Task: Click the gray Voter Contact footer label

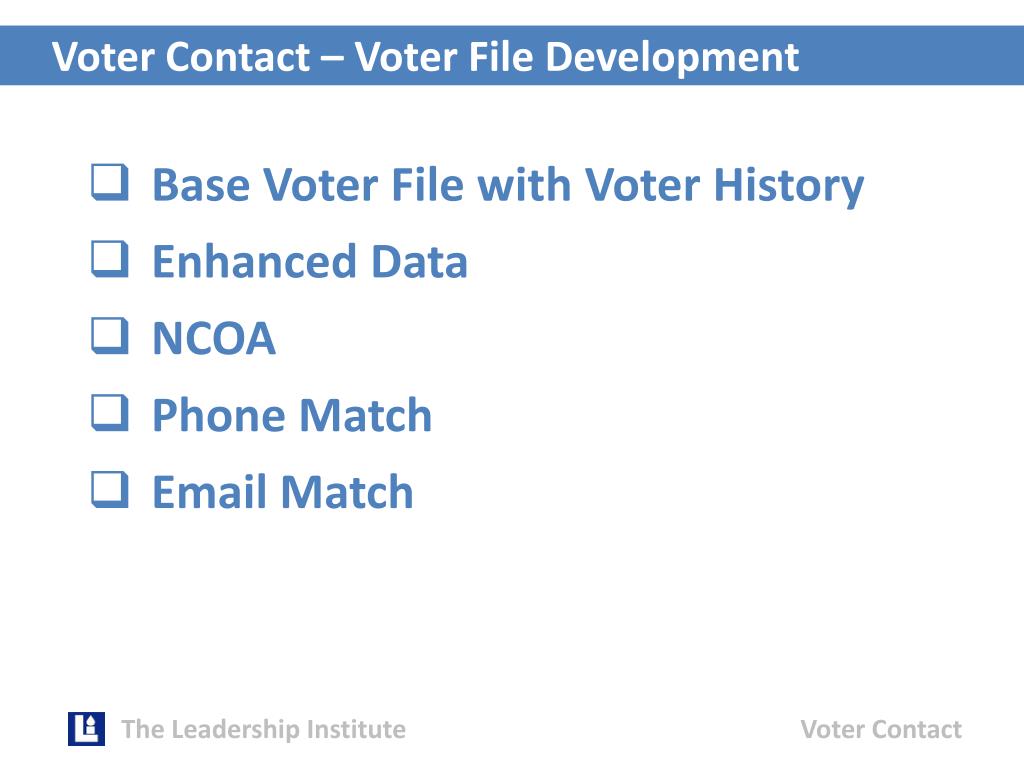Action: click(881, 729)
